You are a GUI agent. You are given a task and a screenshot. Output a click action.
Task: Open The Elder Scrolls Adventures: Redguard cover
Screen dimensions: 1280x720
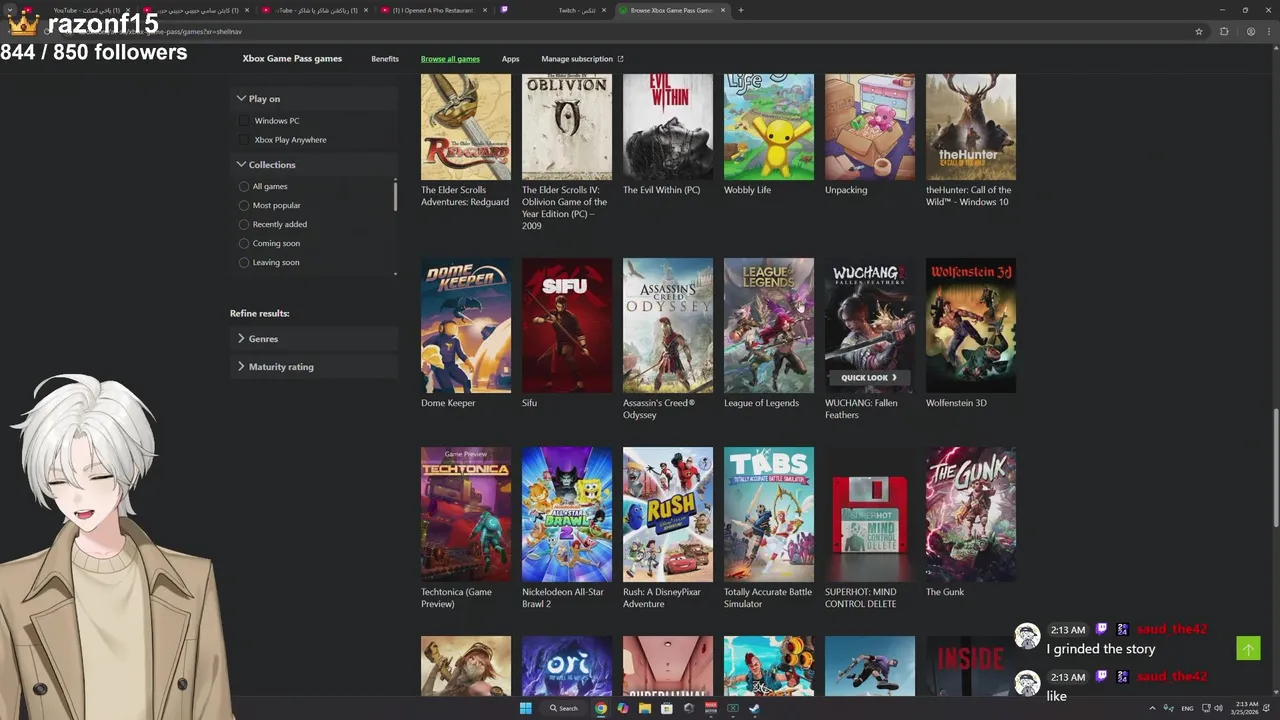[466, 127]
